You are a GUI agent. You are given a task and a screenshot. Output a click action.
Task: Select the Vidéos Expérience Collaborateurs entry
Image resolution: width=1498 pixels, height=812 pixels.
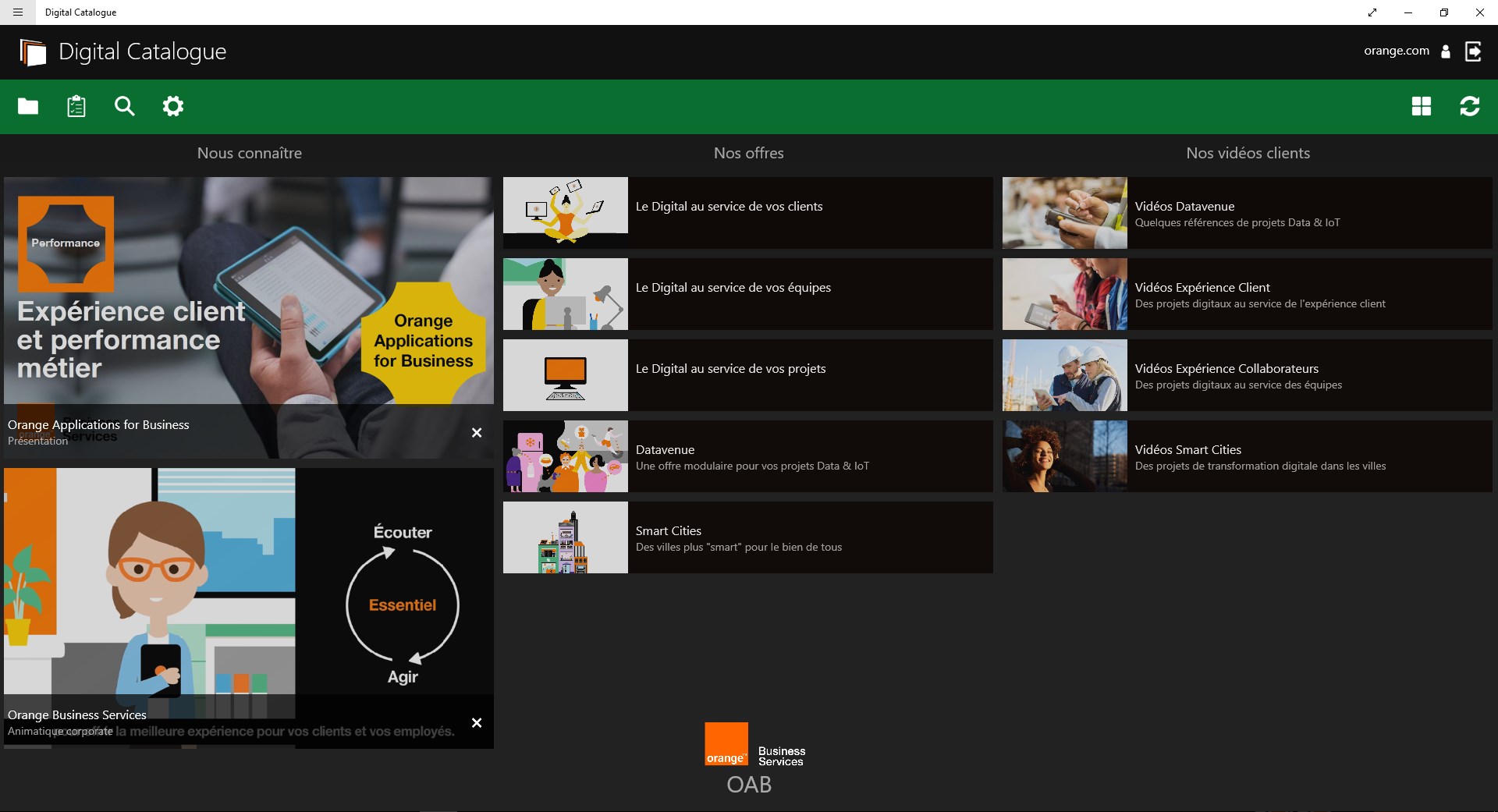pyautogui.click(x=1248, y=375)
